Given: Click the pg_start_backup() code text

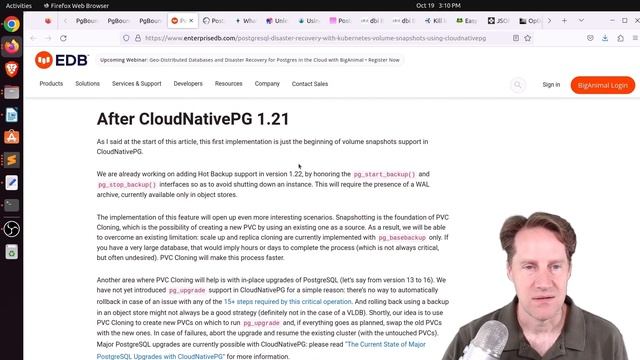Looking at the screenshot, I should (x=384, y=174).
